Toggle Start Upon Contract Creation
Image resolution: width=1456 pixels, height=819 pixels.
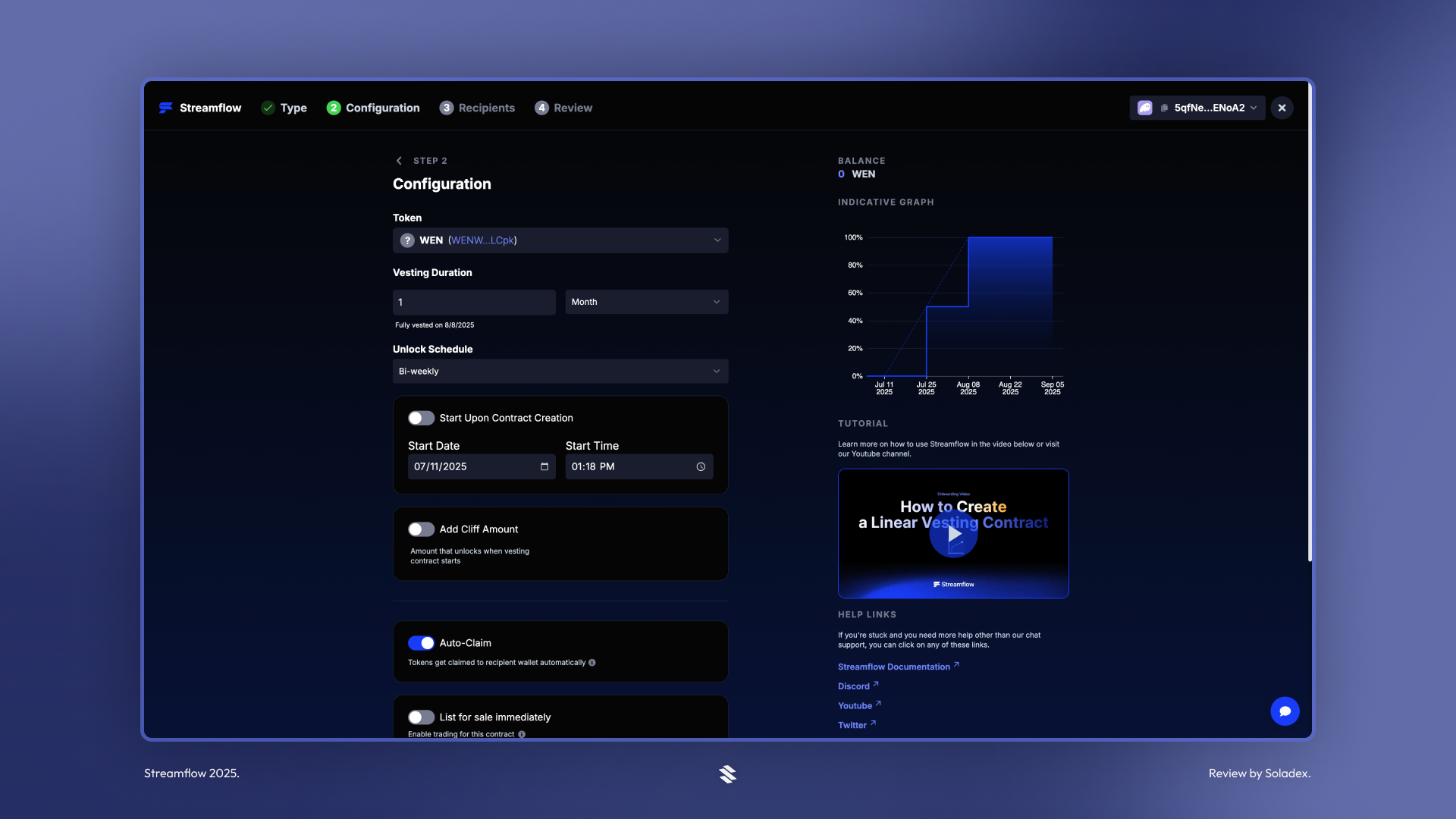click(421, 418)
